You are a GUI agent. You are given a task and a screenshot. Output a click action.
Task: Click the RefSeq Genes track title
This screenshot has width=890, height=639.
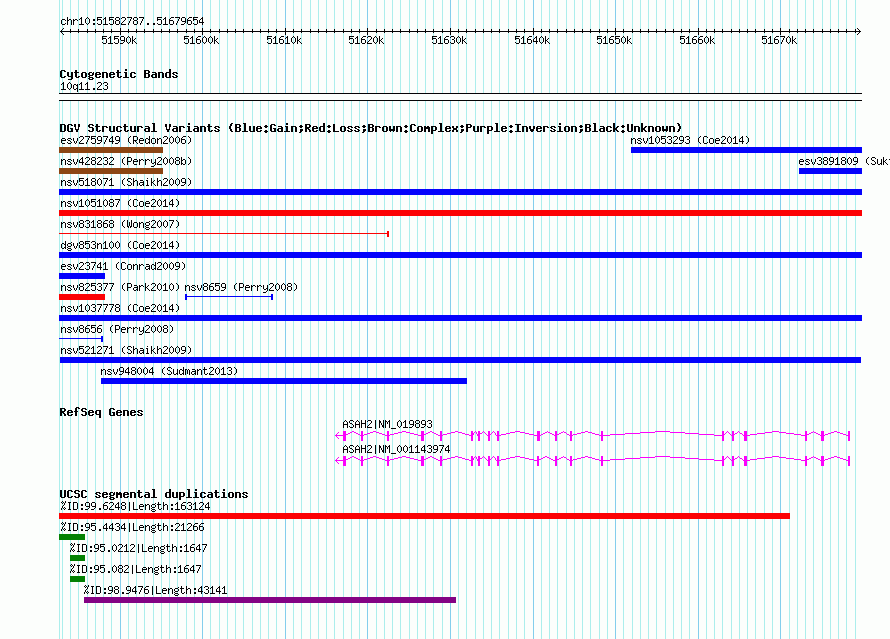point(101,412)
